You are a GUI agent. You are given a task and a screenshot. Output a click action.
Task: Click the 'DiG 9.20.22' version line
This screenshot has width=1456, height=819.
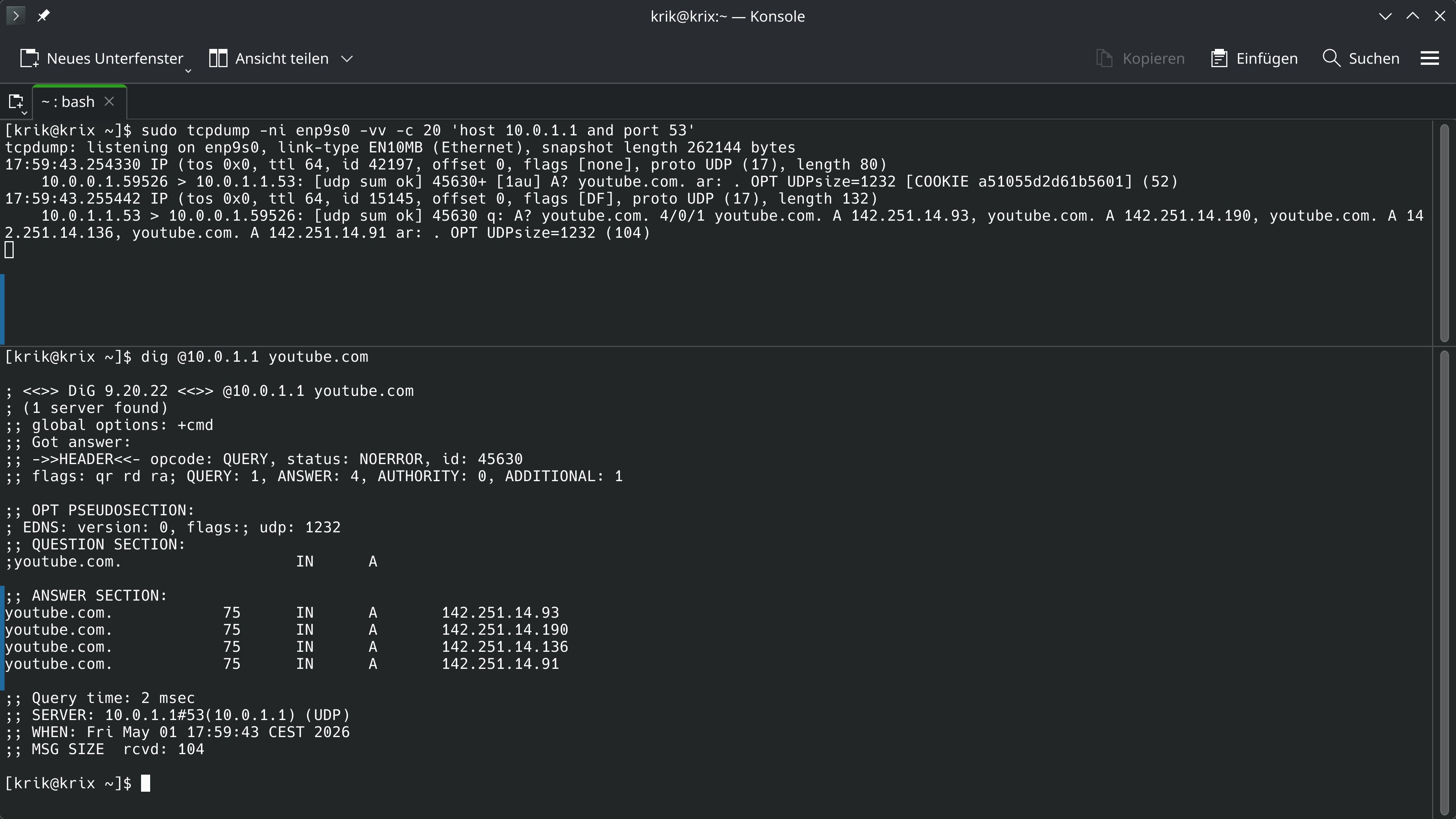point(209,391)
